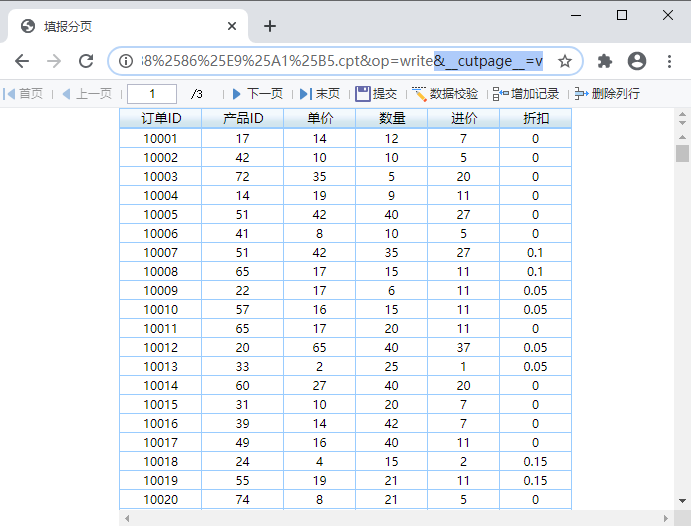The width and height of the screenshot is (691, 526).
Task: Bookmark this page with star icon
Action: click(x=565, y=61)
